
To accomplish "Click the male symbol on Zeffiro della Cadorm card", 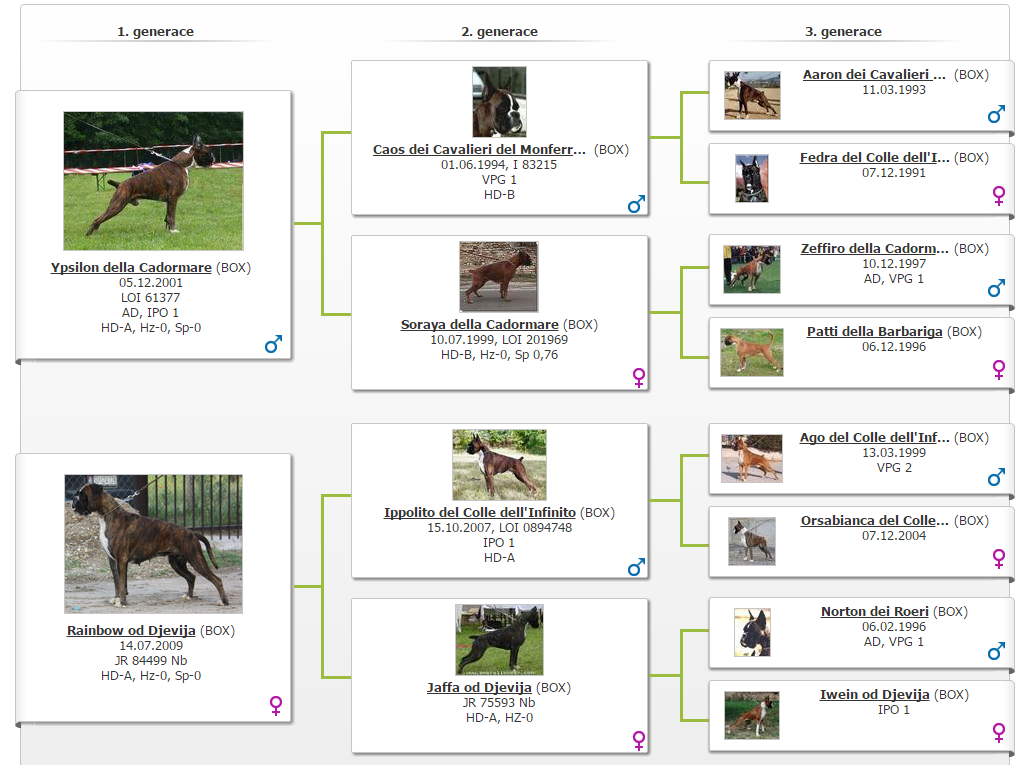I will [x=996, y=287].
